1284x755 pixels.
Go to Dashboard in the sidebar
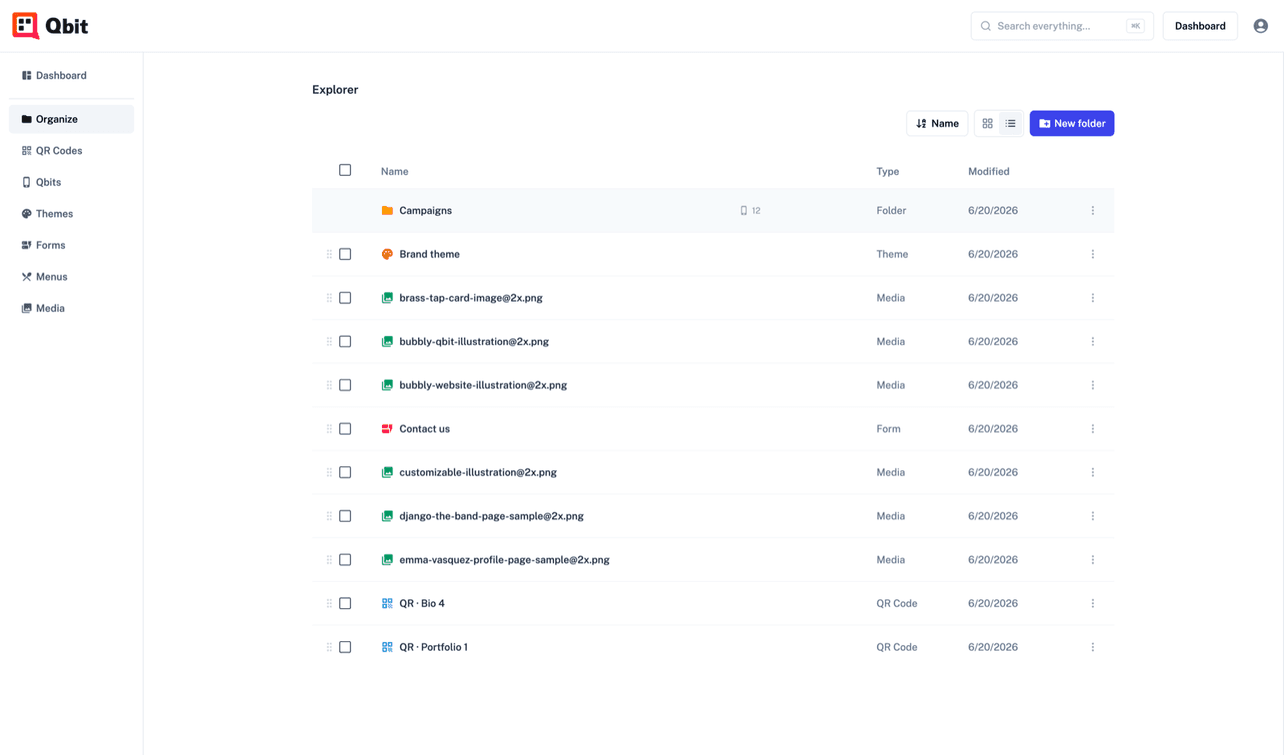click(71, 76)
